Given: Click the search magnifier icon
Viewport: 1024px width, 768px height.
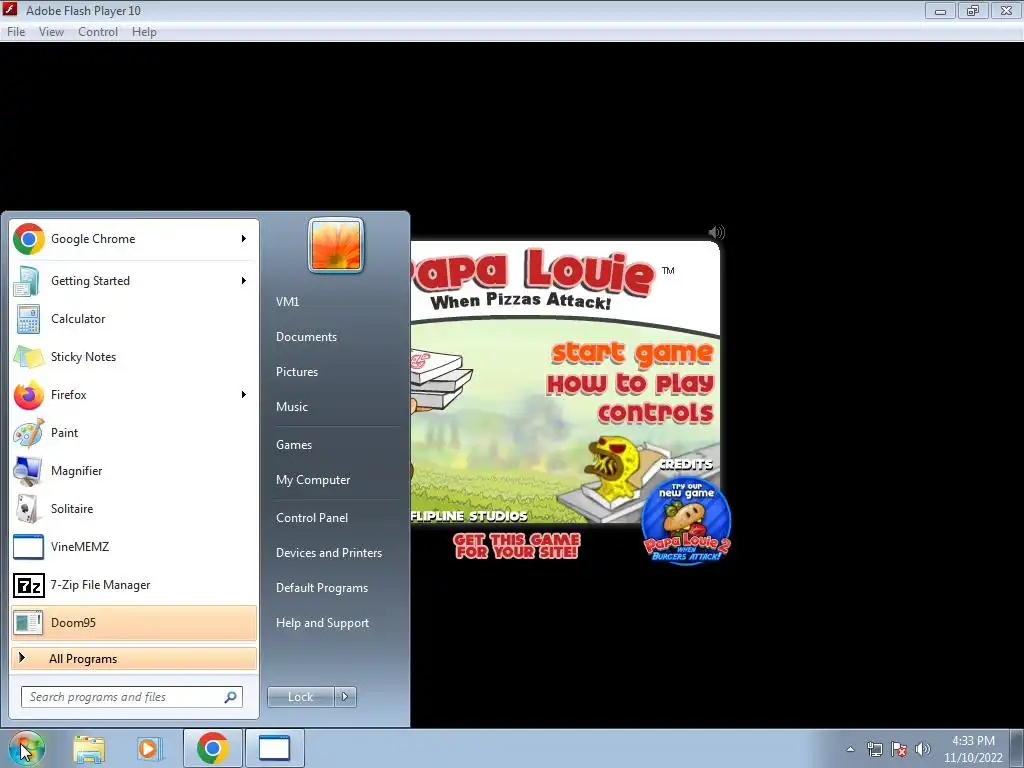Looking at the screenshot, I should point(231,697).
